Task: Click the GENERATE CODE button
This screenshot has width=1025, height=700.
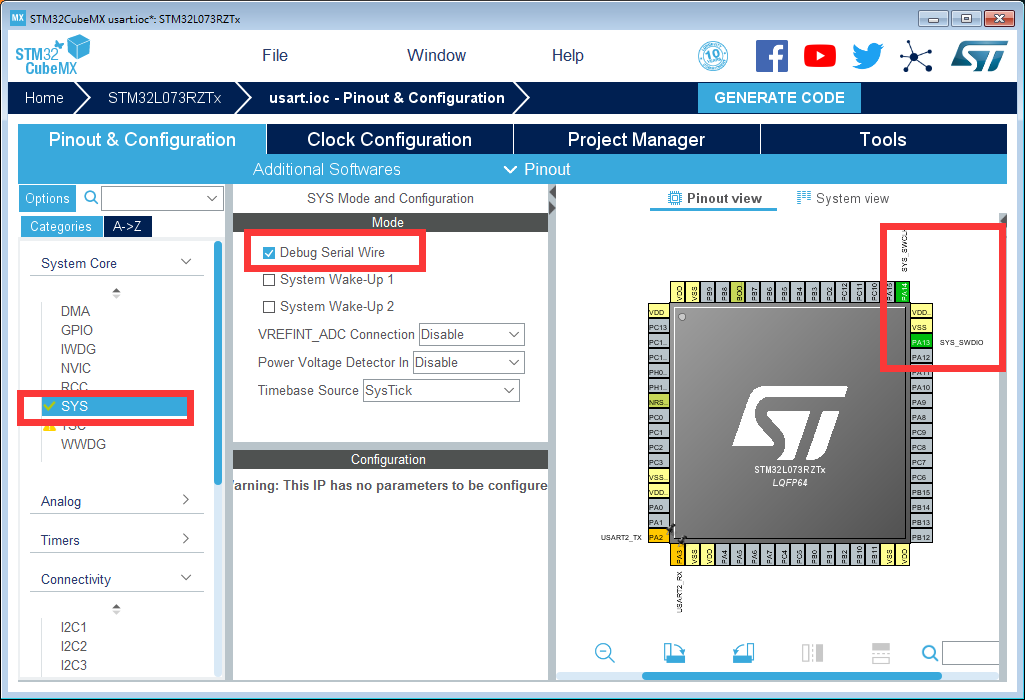Action: pos(779,98)
